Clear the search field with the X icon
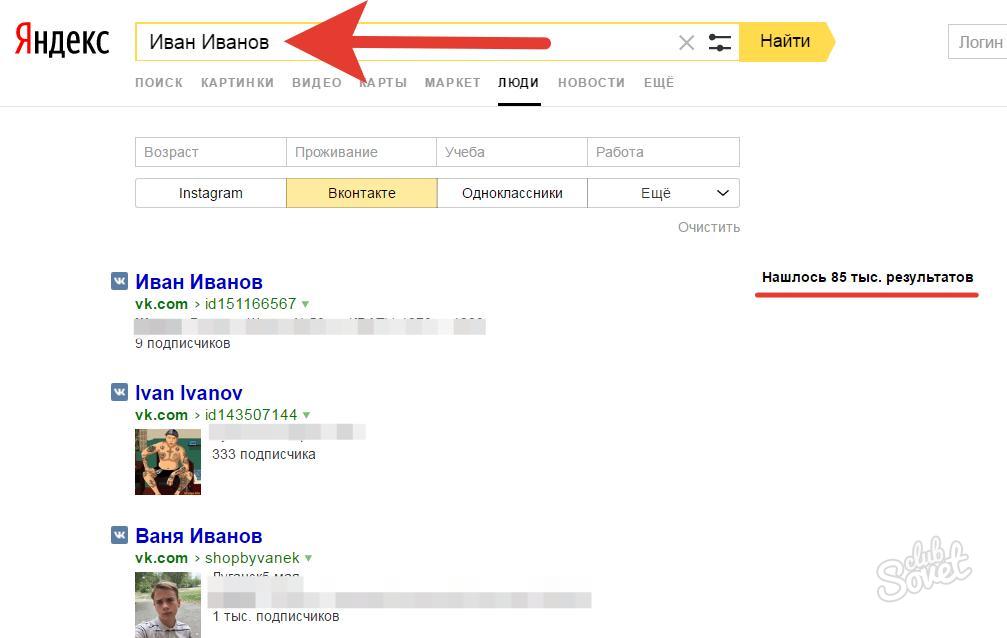This screenshot has height=638, width=1007. click(x=687, y=43)
